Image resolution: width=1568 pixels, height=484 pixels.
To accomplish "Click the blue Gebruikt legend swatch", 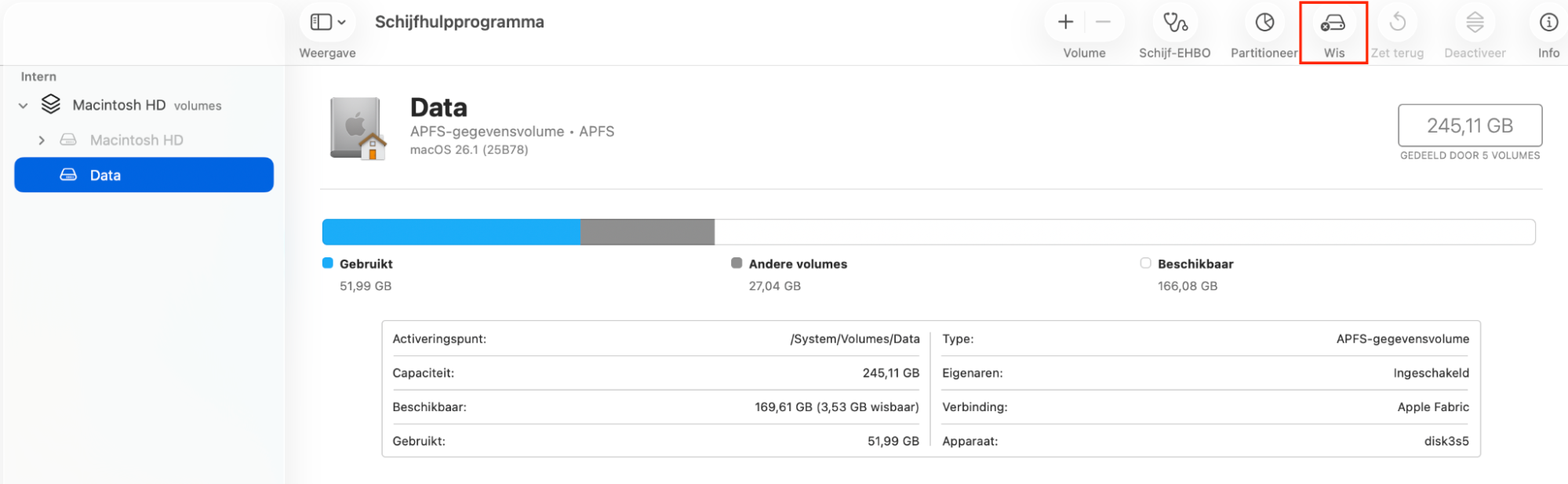I will (x=328, y=264).
